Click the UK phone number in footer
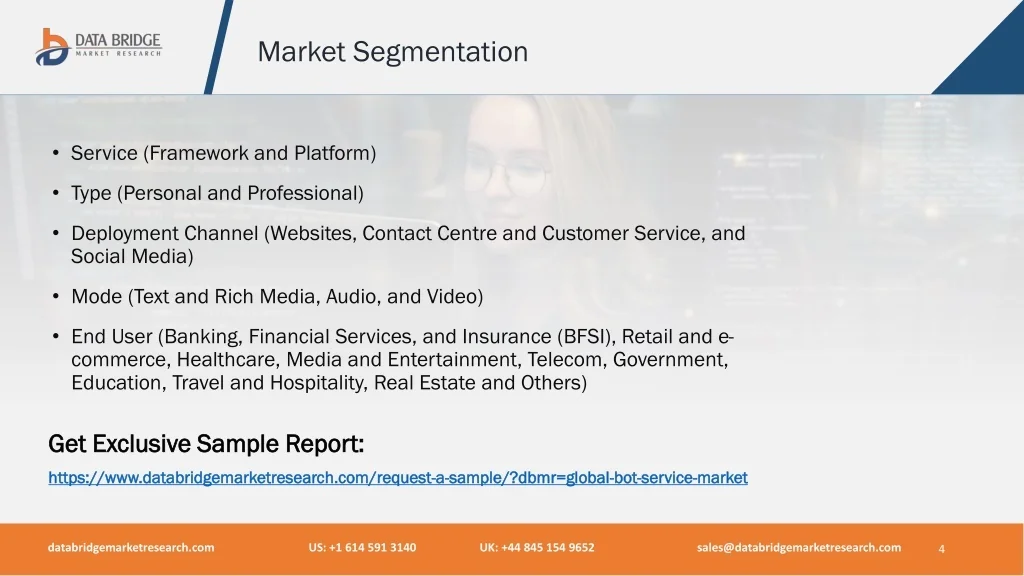 coord(536,548)
